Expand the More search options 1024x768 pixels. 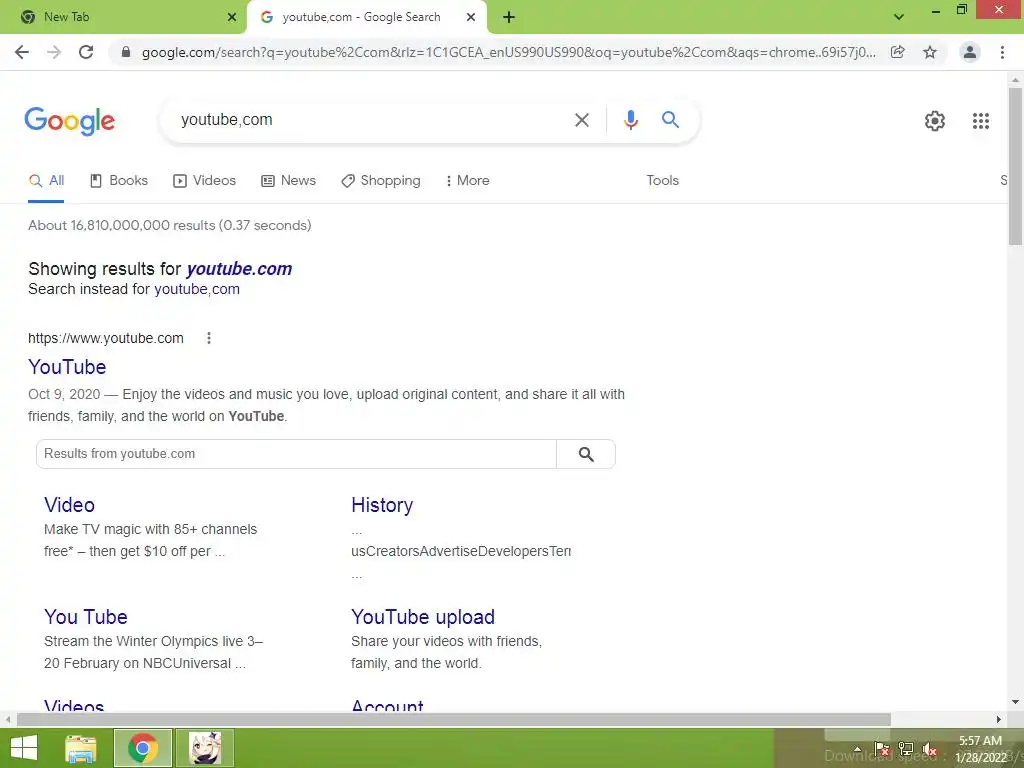[x=468, y=181]
